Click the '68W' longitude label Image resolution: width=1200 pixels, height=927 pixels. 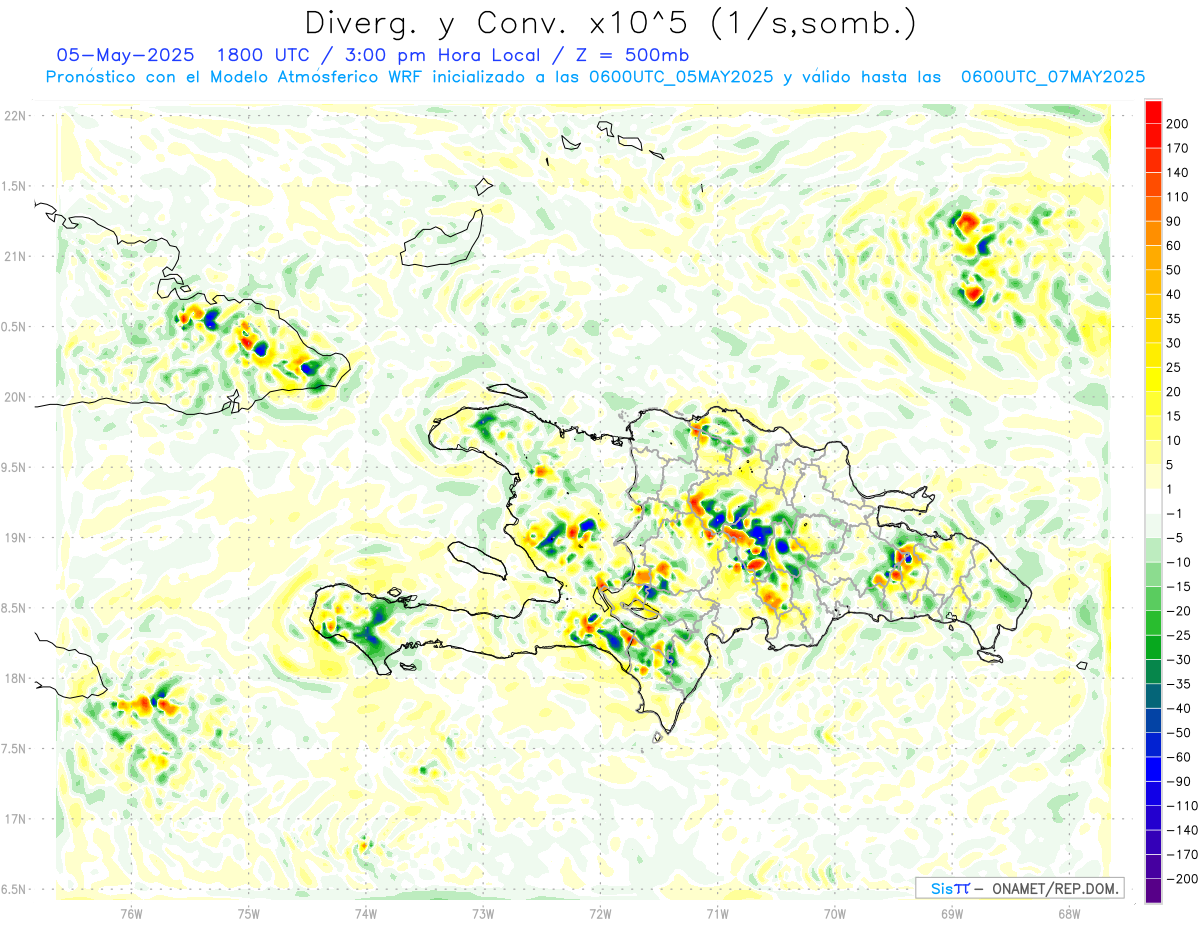click(1069, 912)
